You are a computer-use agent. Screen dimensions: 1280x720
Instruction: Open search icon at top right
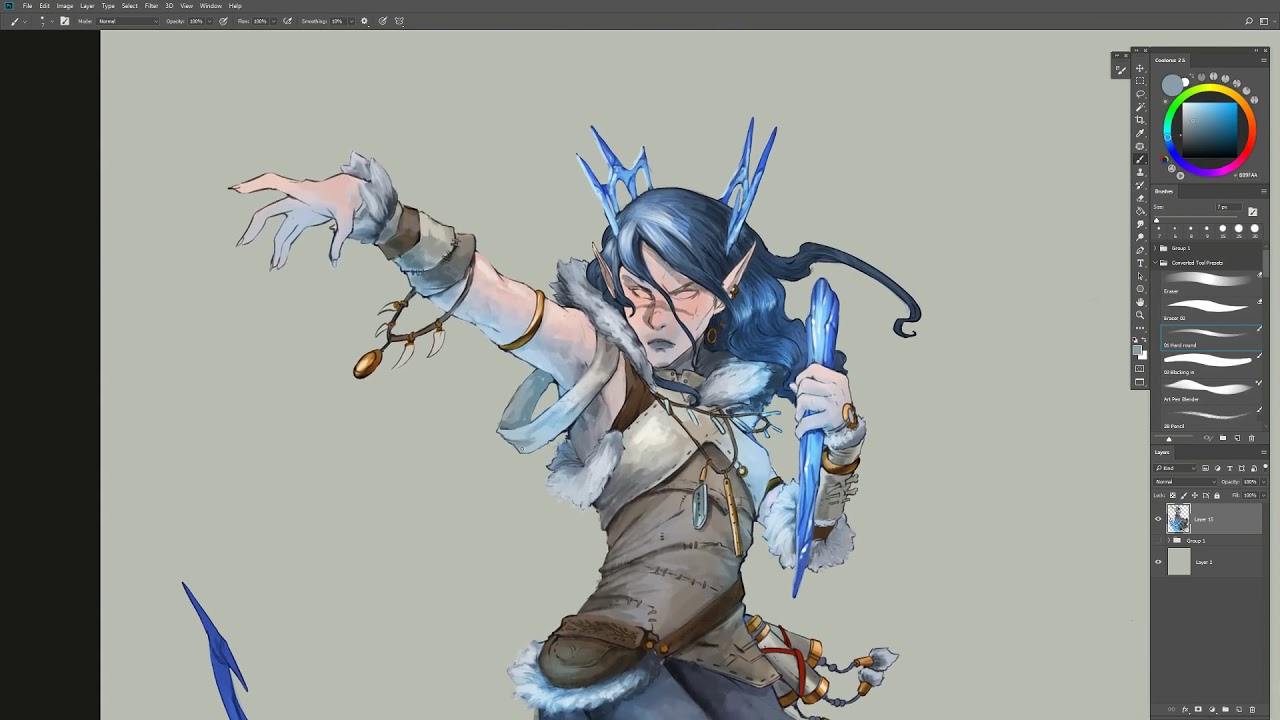(1249, 21)
